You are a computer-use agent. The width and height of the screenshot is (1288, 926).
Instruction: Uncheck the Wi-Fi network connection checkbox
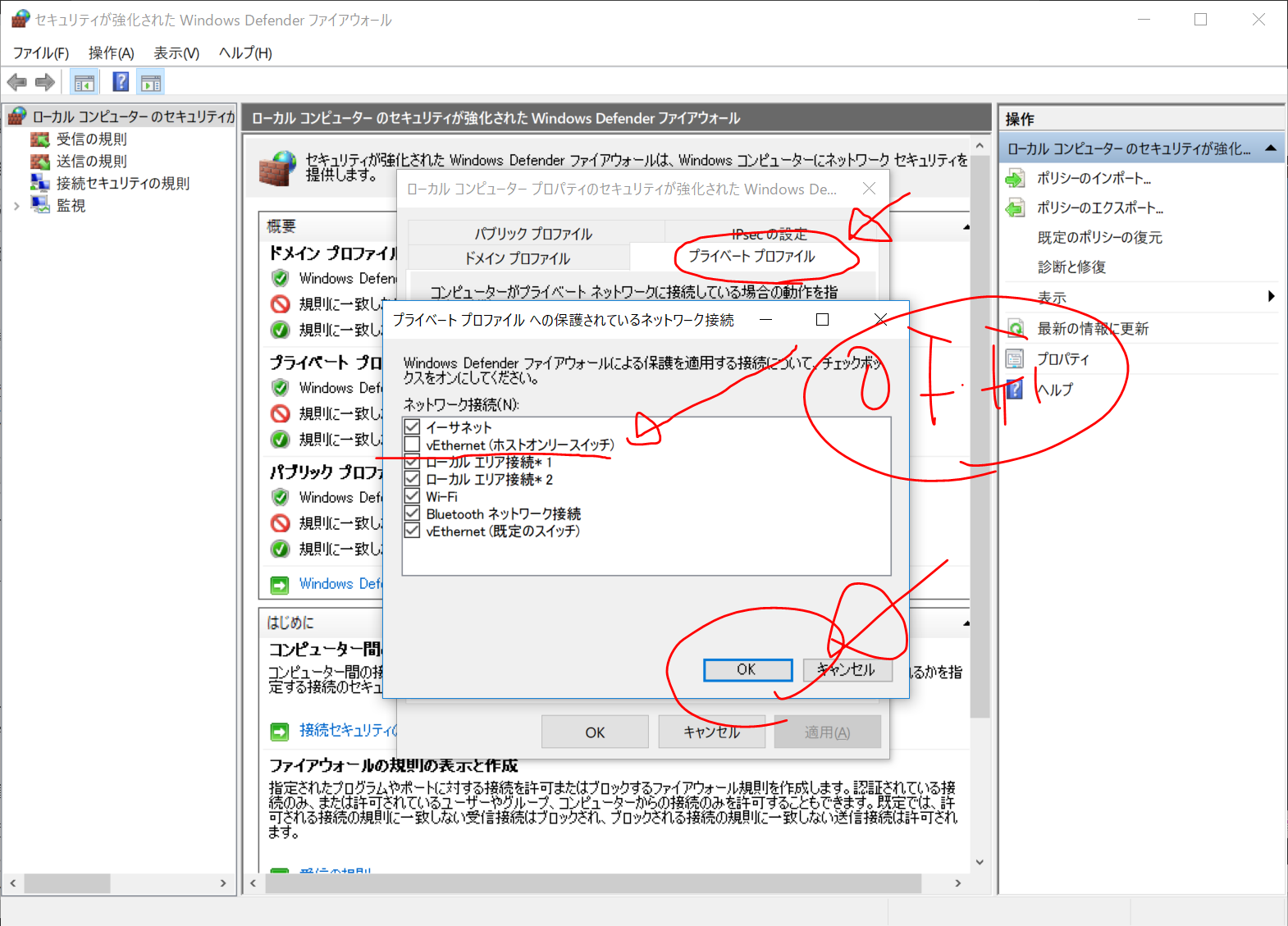[x=413, y=496]
